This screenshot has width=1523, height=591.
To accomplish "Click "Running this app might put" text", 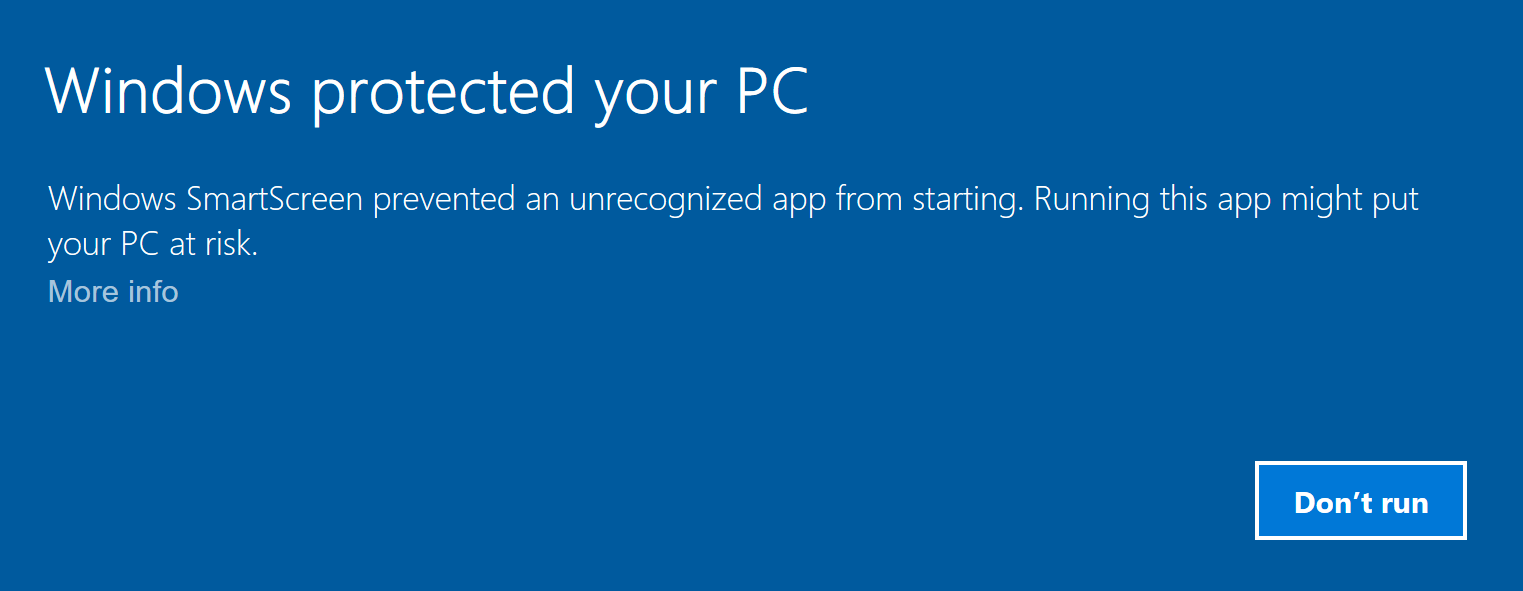I will click(1226, 200).
